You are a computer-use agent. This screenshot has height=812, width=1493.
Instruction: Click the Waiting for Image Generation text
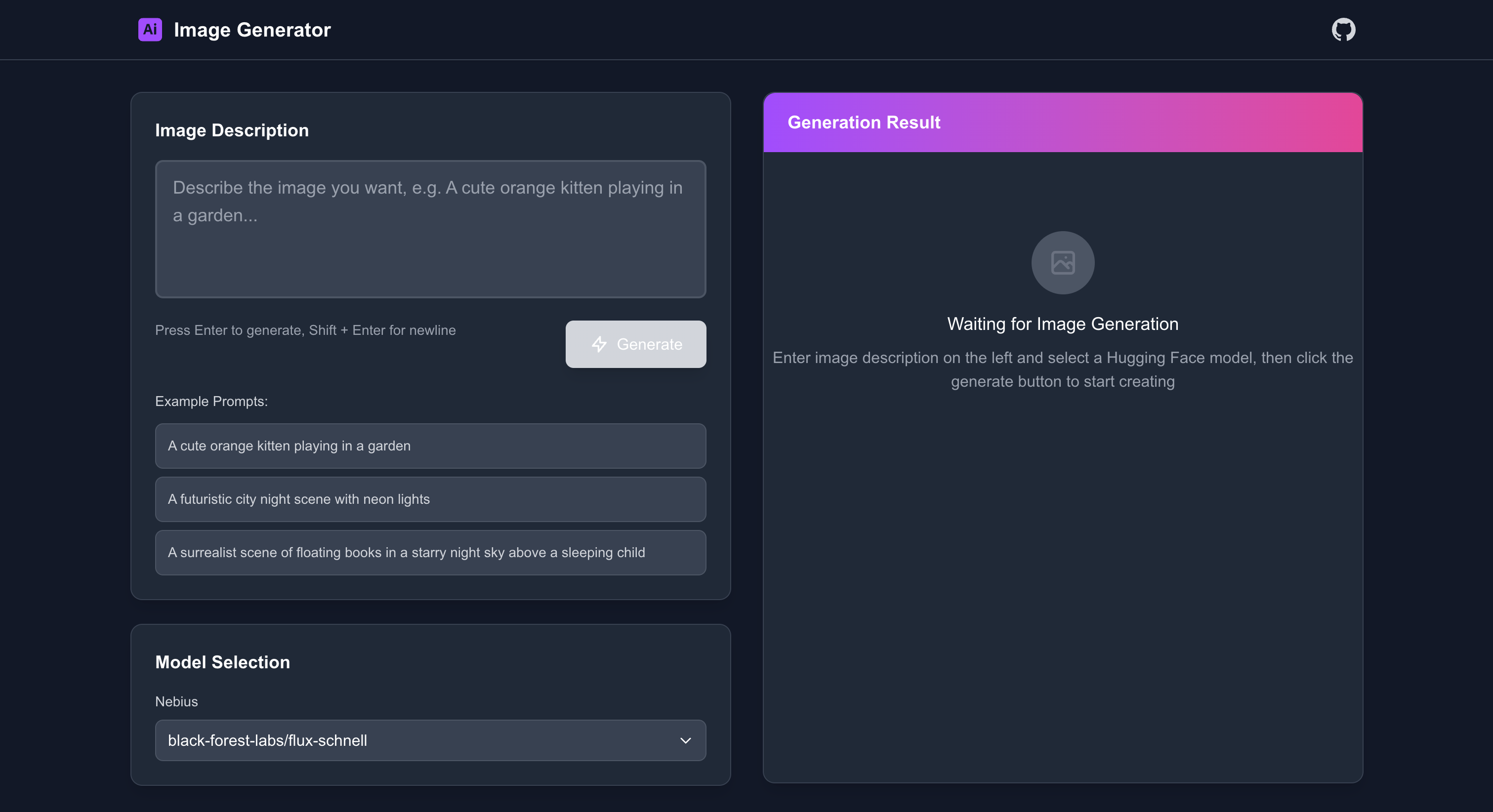pos(1062,324)
